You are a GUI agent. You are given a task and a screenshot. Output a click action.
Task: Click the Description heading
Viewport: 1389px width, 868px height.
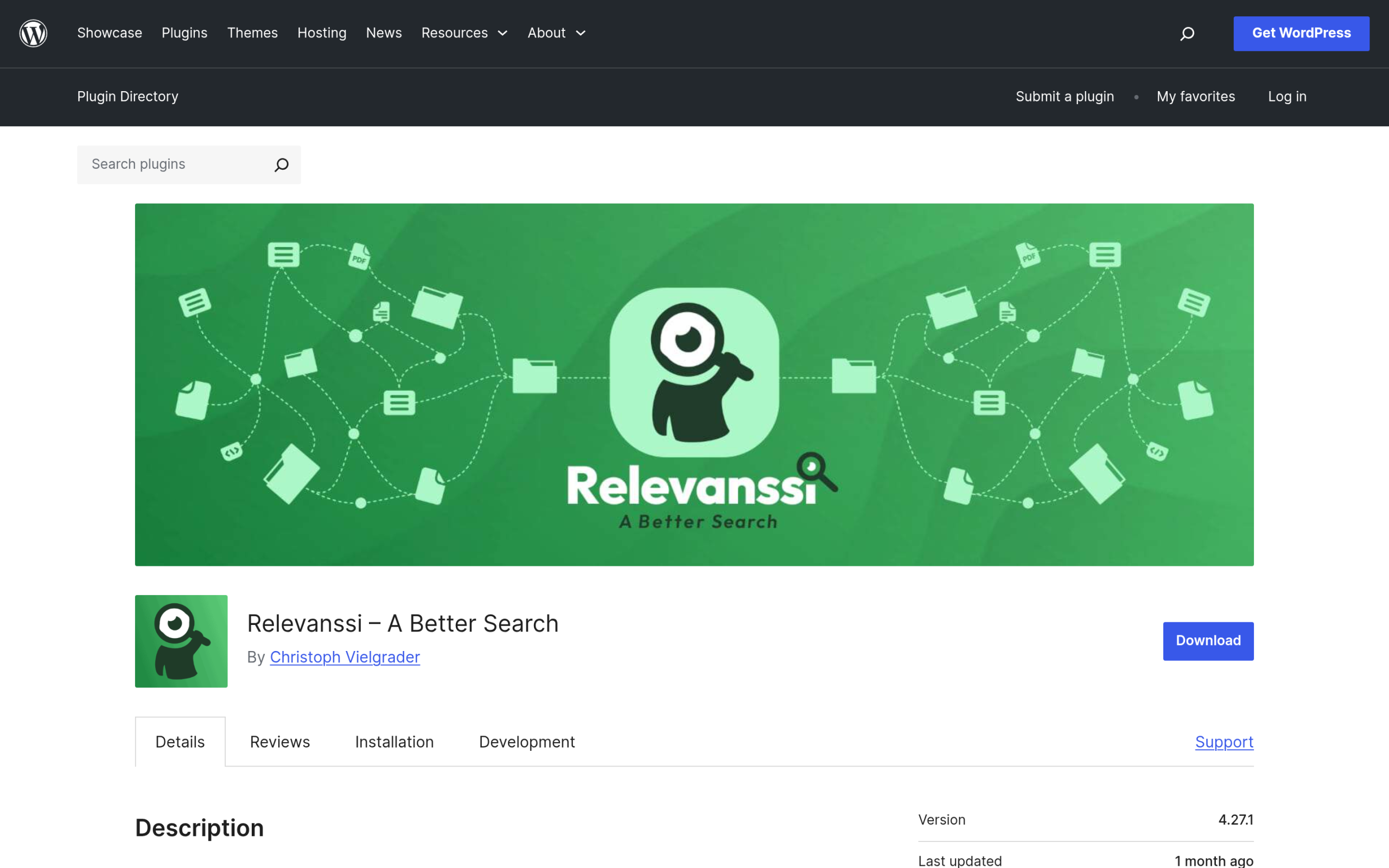(199, 828)
